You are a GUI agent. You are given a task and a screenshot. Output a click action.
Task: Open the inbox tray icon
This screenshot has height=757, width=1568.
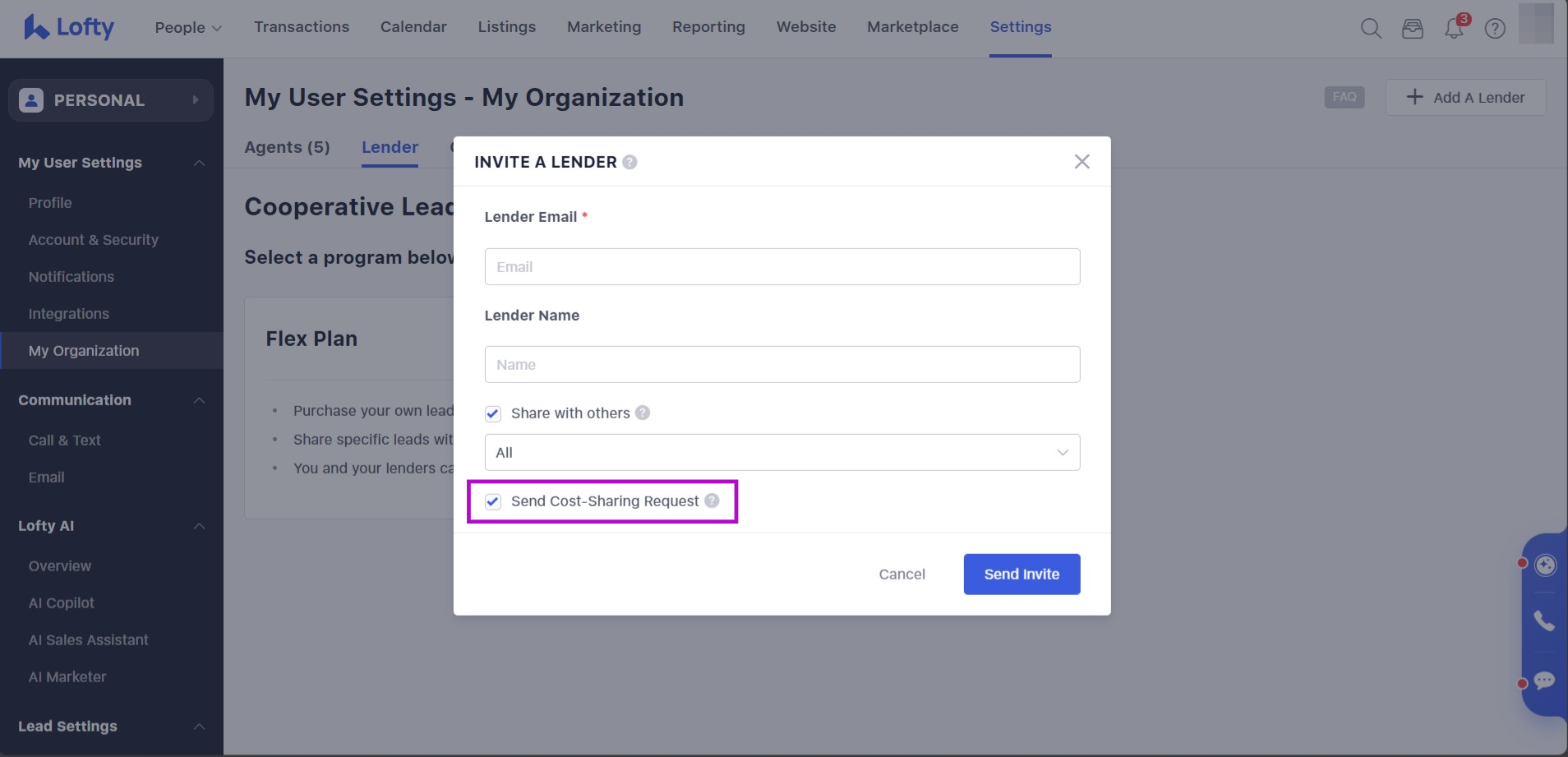[x=1412, y=29]
